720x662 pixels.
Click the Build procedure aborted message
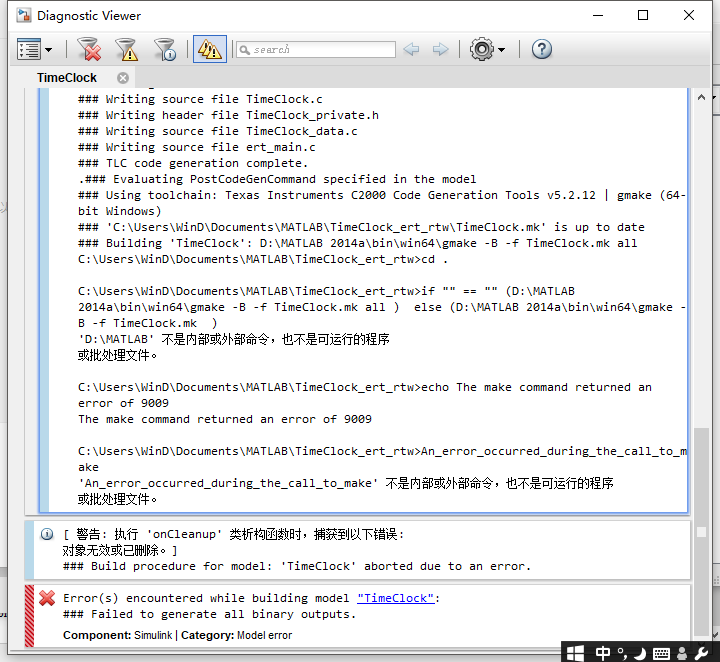297,566
